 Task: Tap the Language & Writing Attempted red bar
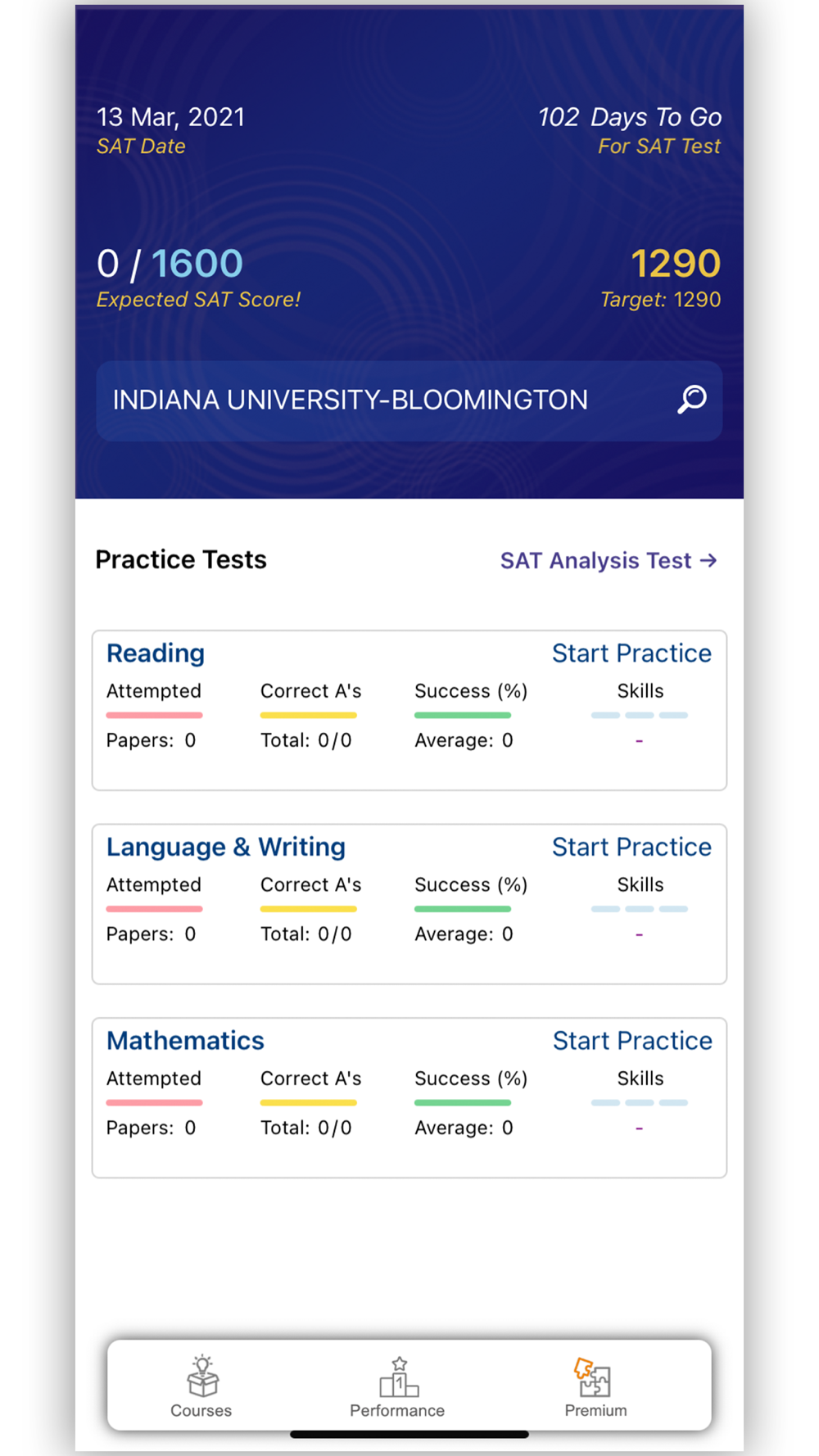pos(154,908)
